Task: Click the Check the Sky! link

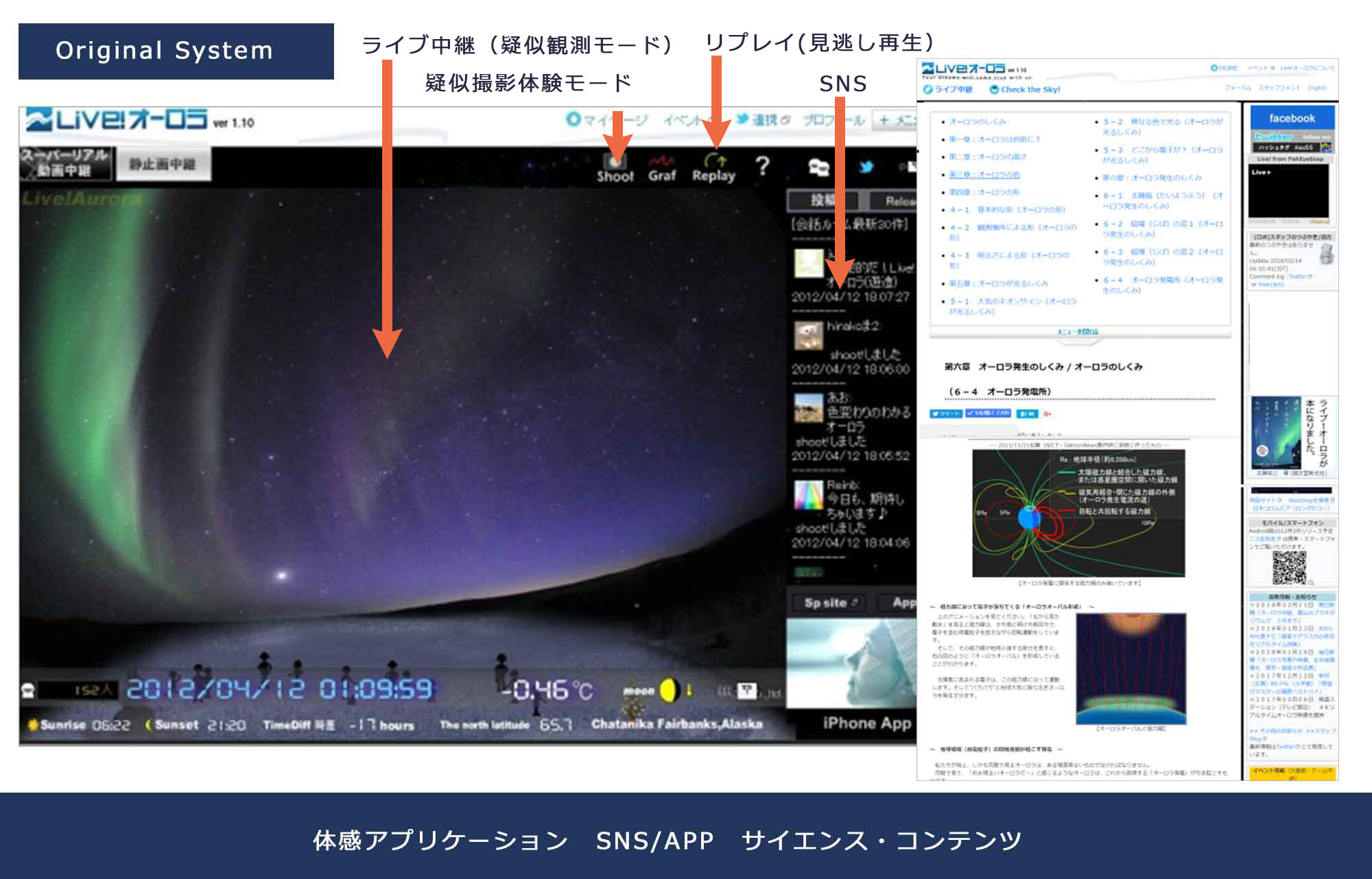Action: point(1025,90)
